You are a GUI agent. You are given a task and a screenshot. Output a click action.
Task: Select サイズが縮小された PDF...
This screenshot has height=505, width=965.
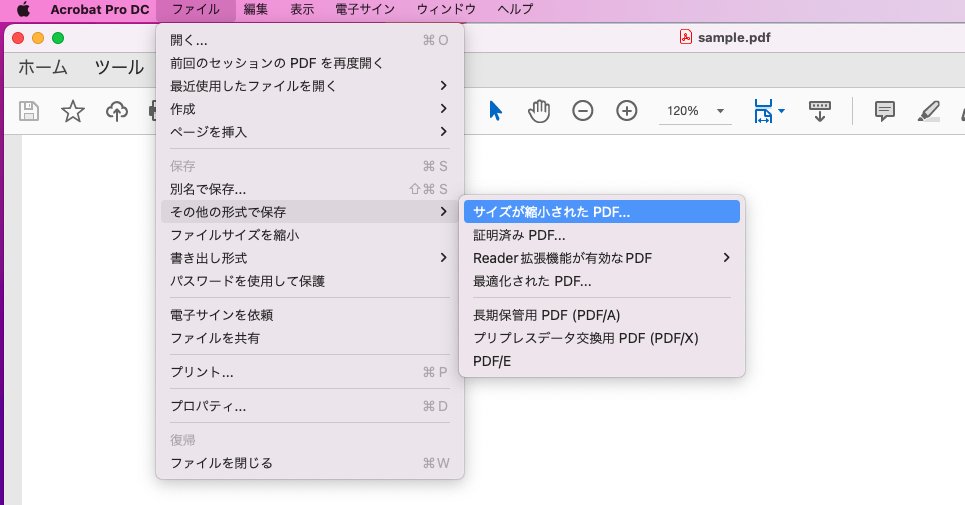601,212
